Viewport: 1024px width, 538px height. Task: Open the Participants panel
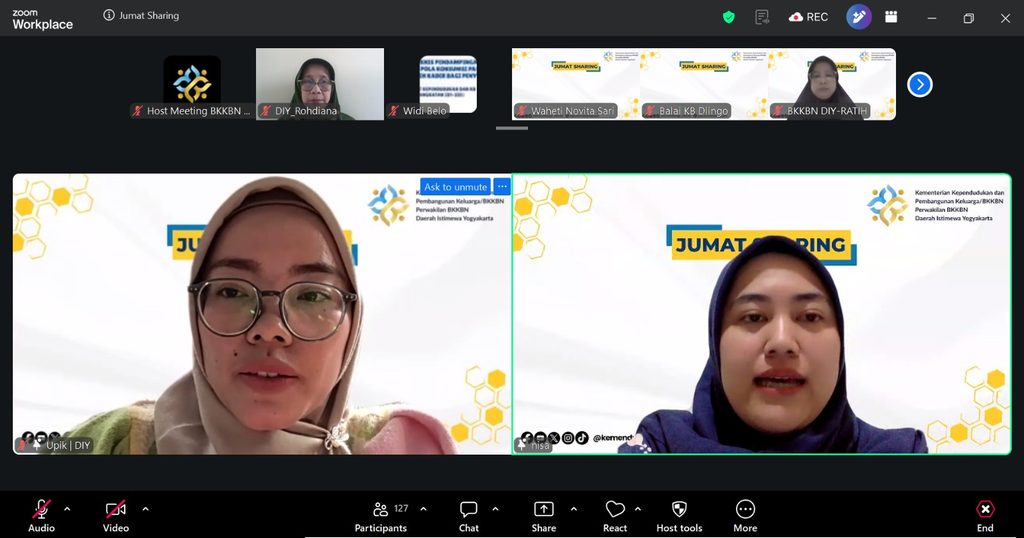[x=381, y=516]
